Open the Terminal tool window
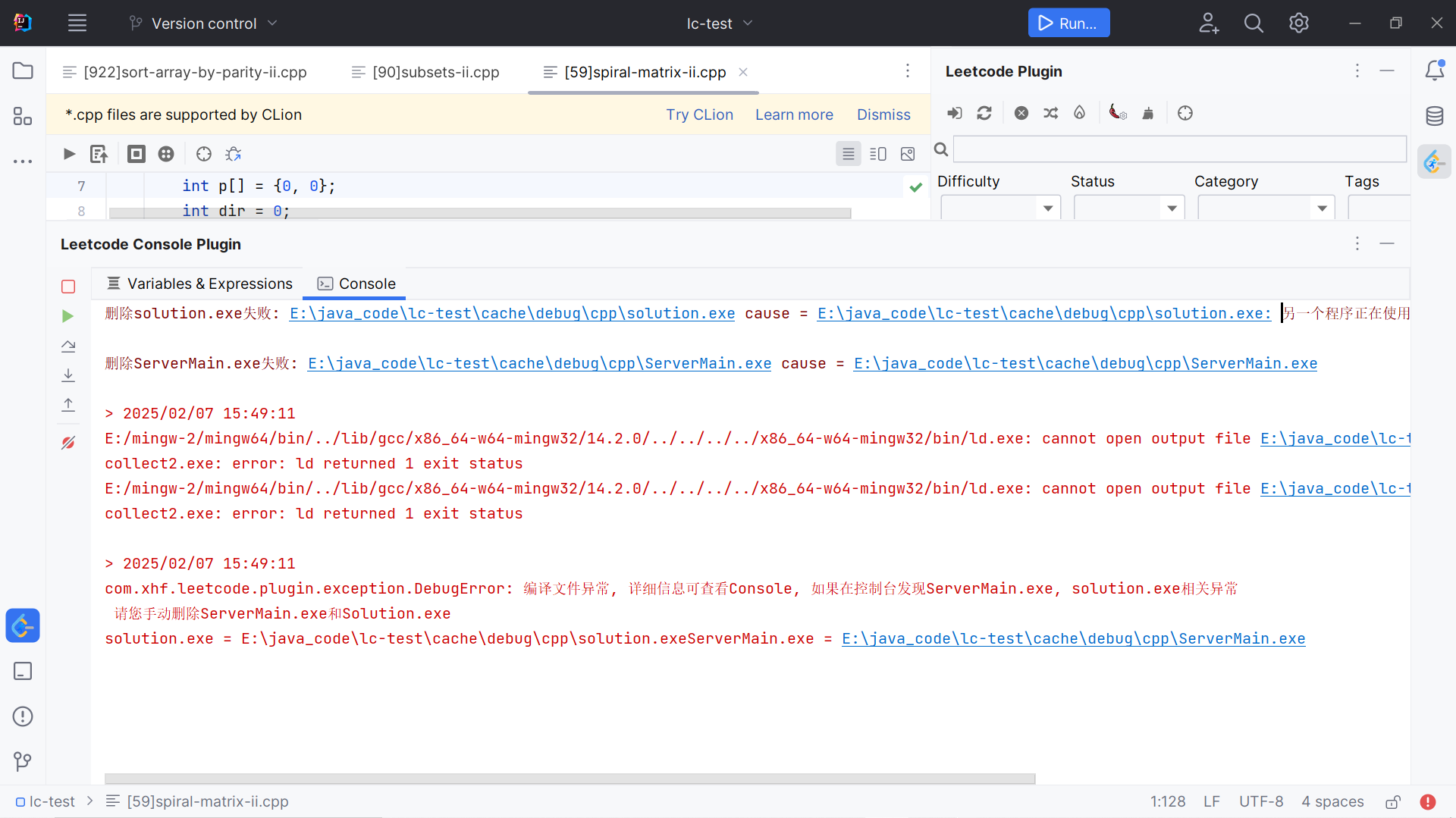 (x=23, y=671)
